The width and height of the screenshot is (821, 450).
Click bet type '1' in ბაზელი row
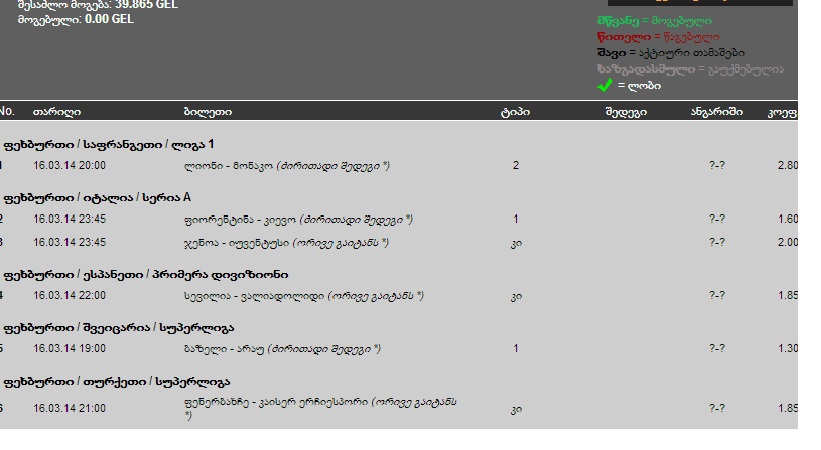pyautogui.click(x=516, y=348)
